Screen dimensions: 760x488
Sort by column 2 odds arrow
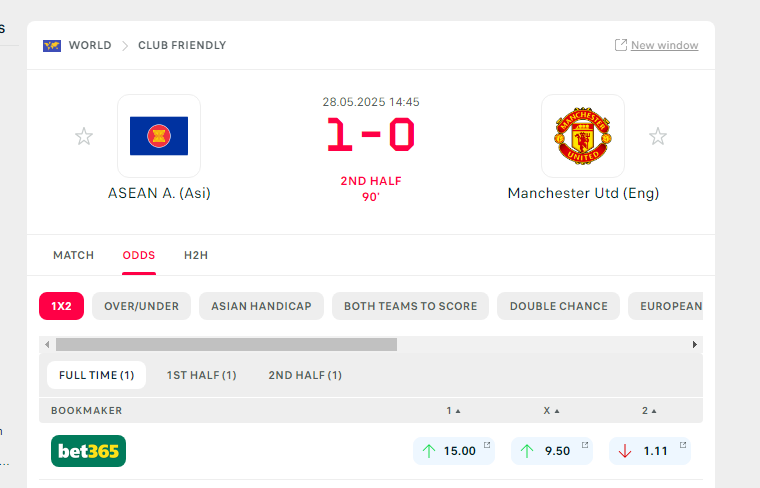[x=654, y=411]
